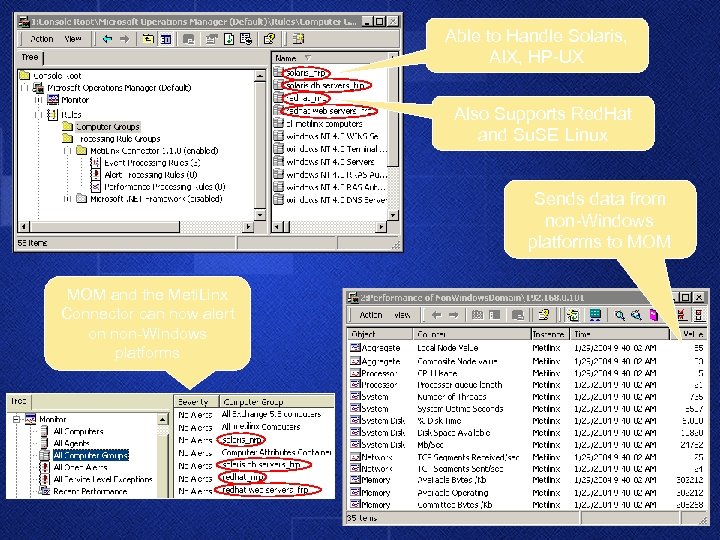Viewport: 720px width, 540px height.
Task: Click the tree pane horizontal scrollbar right arrow
Action: click(x=248, y=226)
